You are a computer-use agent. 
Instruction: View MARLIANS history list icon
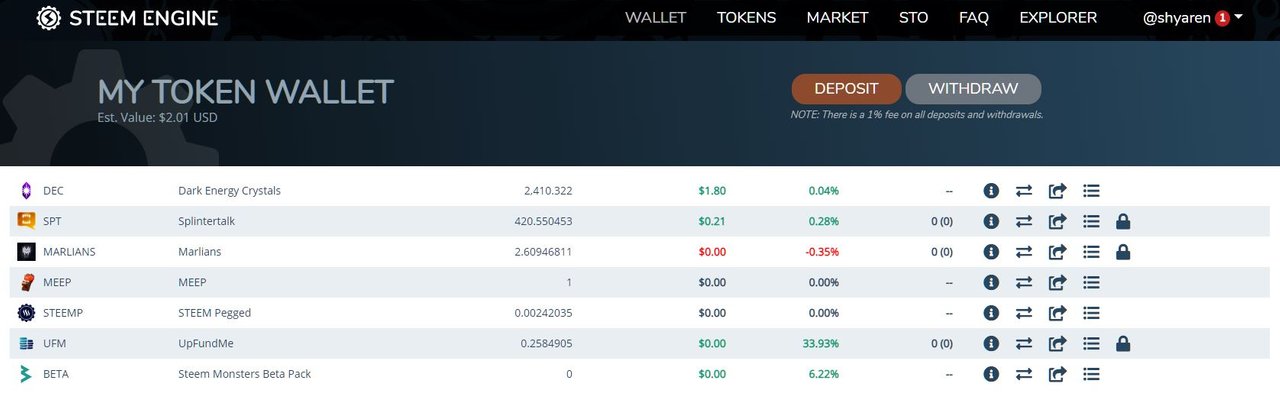click(x=1092, y=252)
